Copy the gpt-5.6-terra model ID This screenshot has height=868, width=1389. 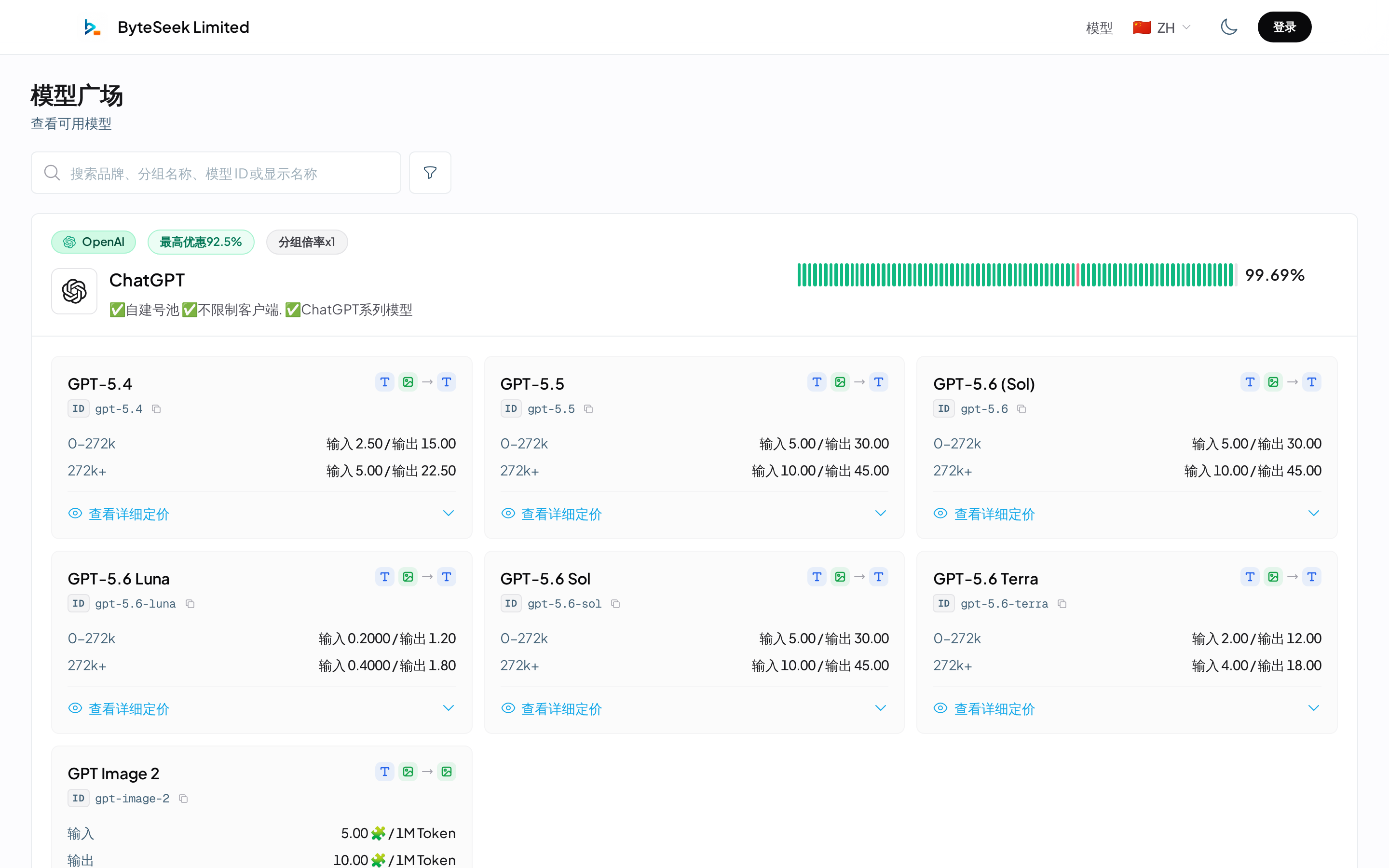pyautogui.click(x=1062, y=603)
